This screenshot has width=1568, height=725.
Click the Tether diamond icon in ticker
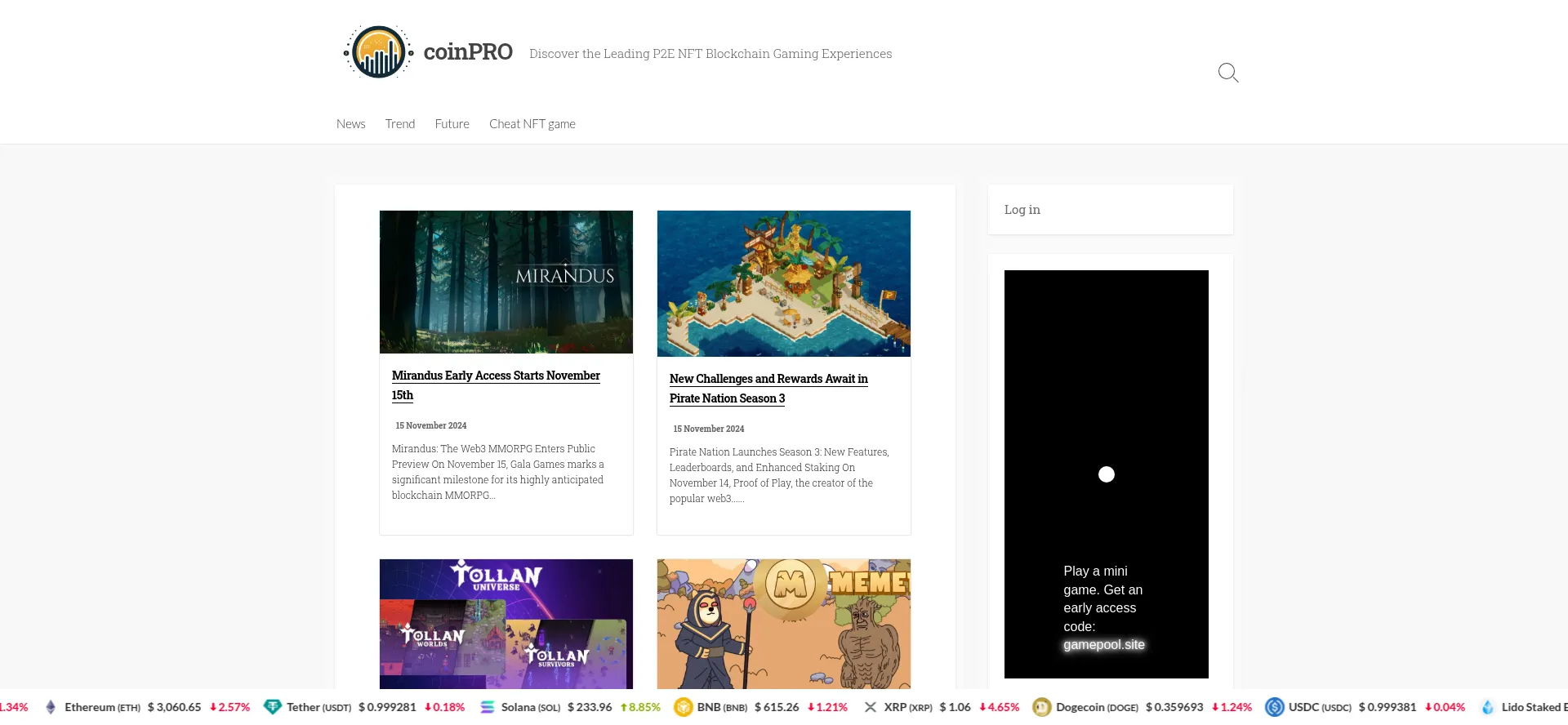pyautogui.click(x=273, y=707)
